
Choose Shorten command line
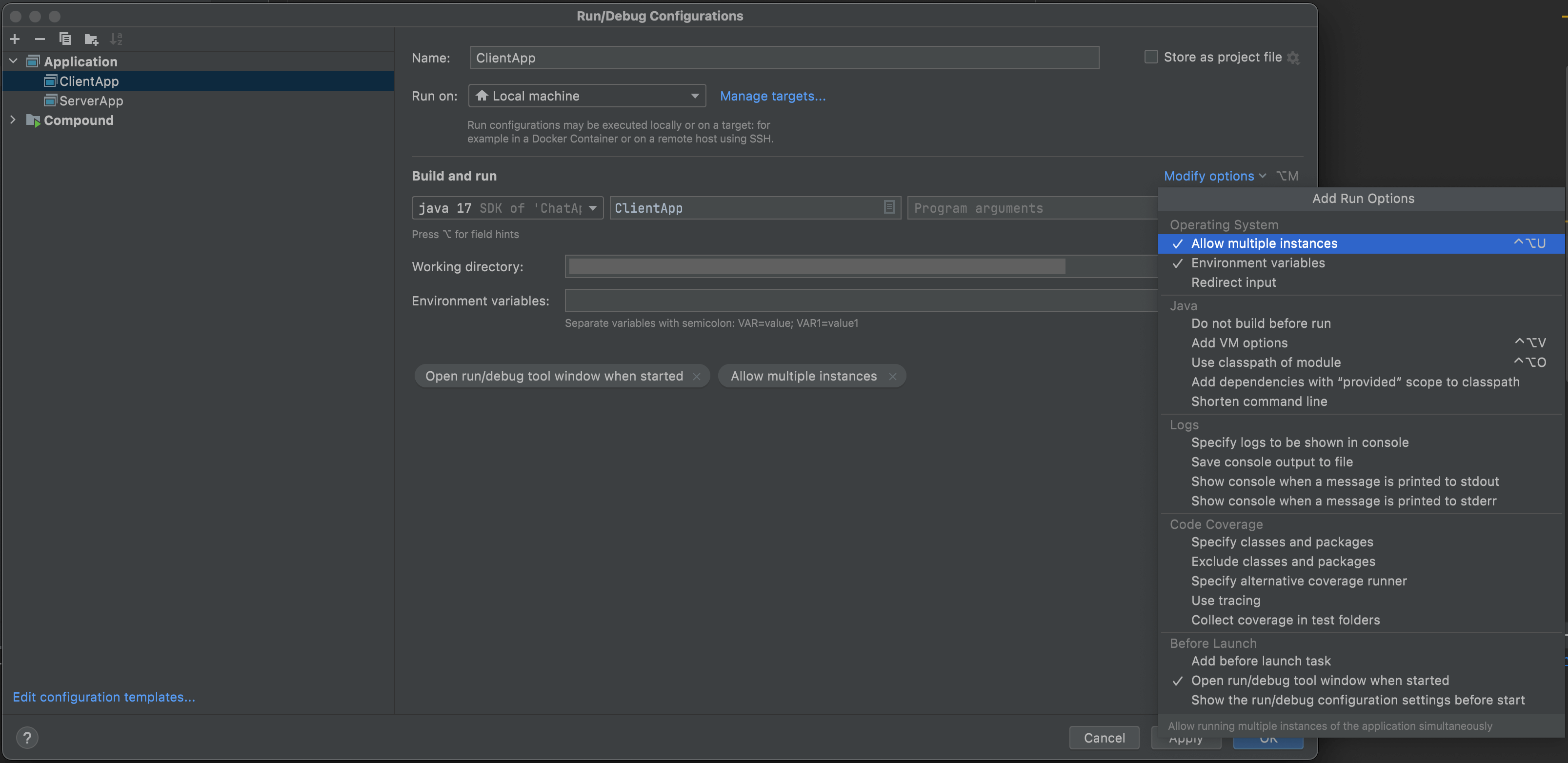click(1361, 401)
